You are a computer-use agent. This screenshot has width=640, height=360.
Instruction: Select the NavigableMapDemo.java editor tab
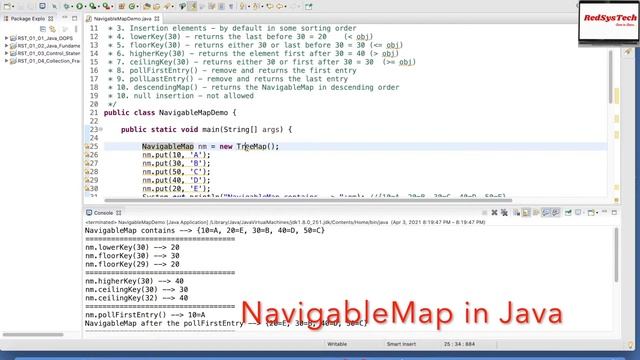pyautogui.click(x=122, y=19)
